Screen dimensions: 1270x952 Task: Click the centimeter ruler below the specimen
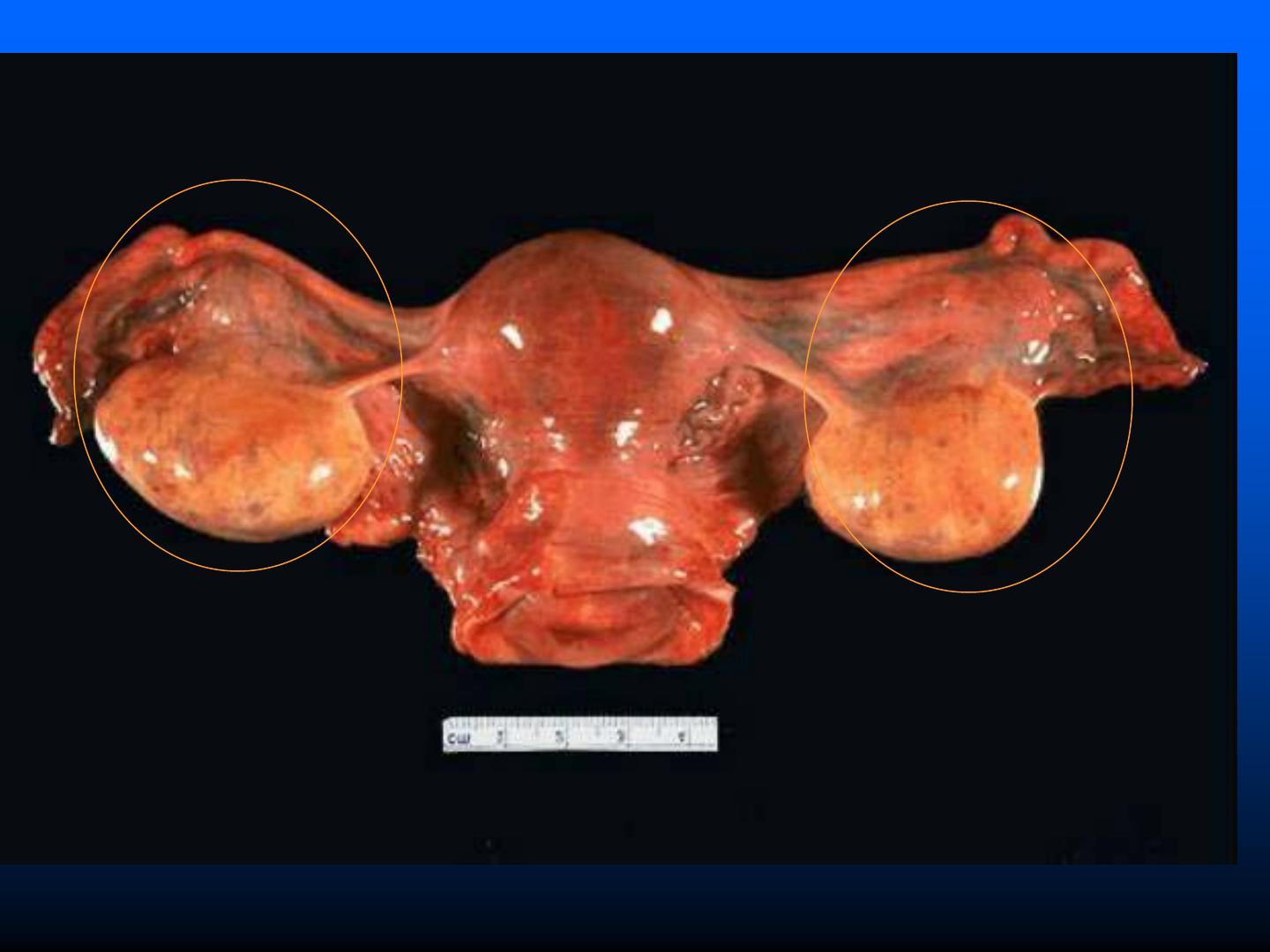click(580, 734)
